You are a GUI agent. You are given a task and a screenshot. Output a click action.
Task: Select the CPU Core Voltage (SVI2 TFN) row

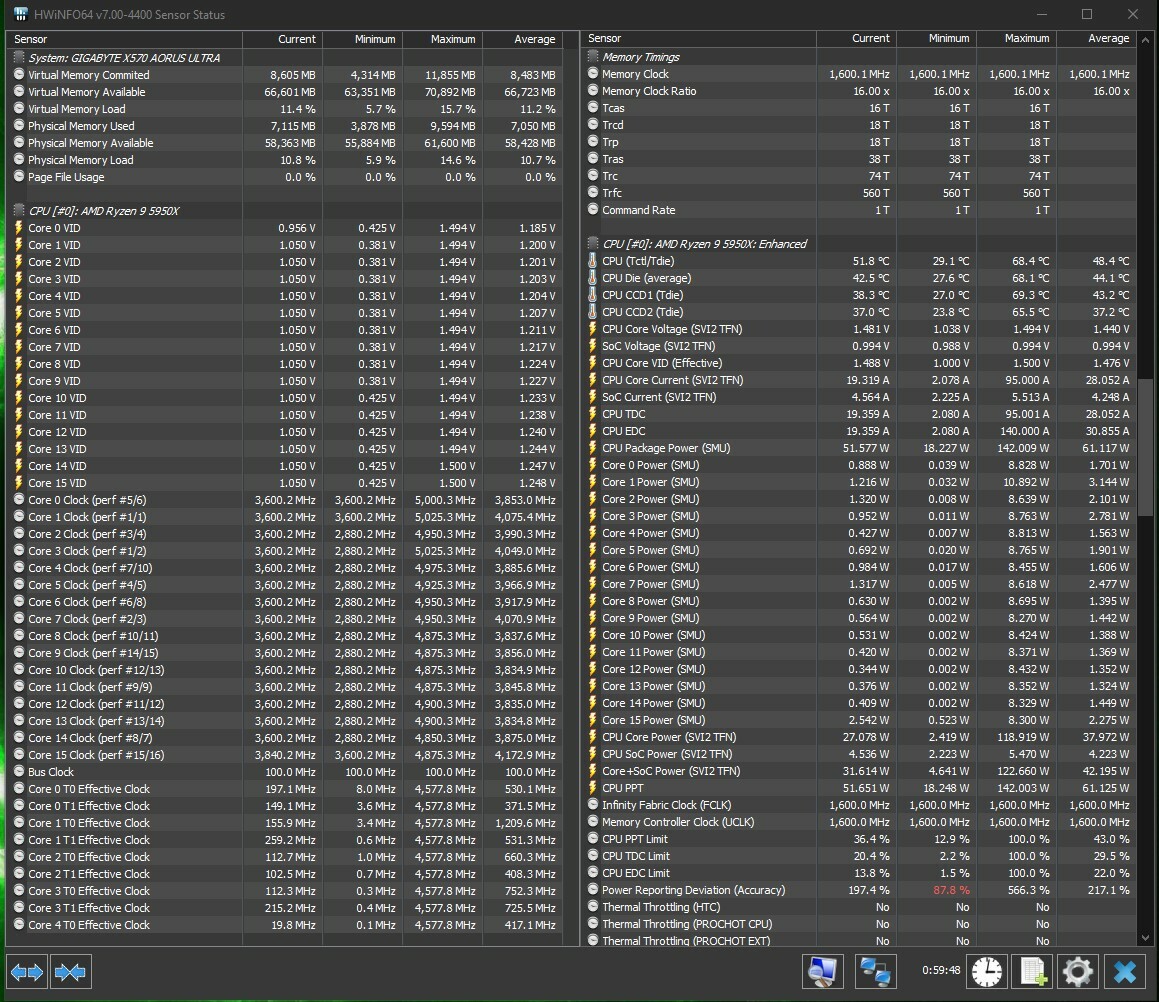858,329
